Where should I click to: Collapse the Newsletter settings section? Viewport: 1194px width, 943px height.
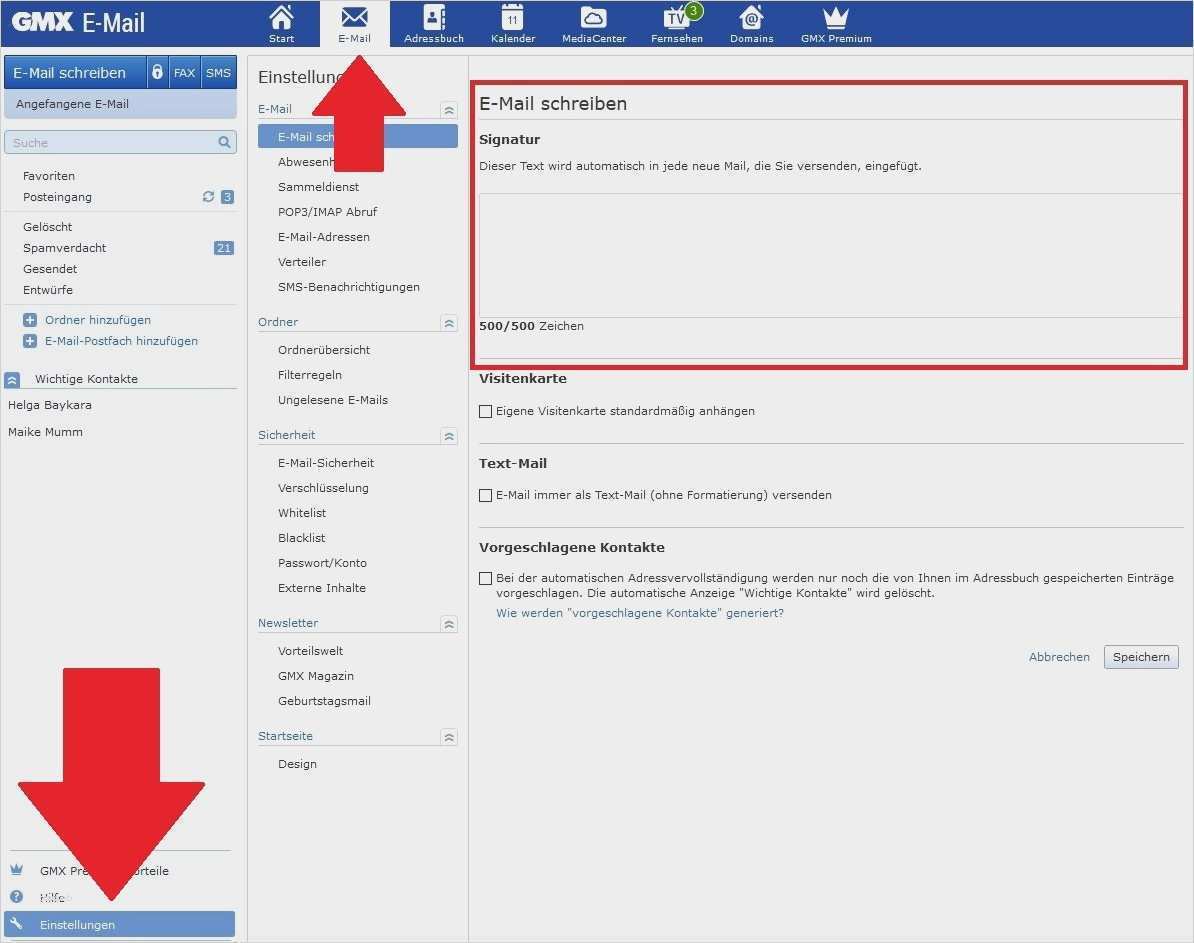[449, 623]
